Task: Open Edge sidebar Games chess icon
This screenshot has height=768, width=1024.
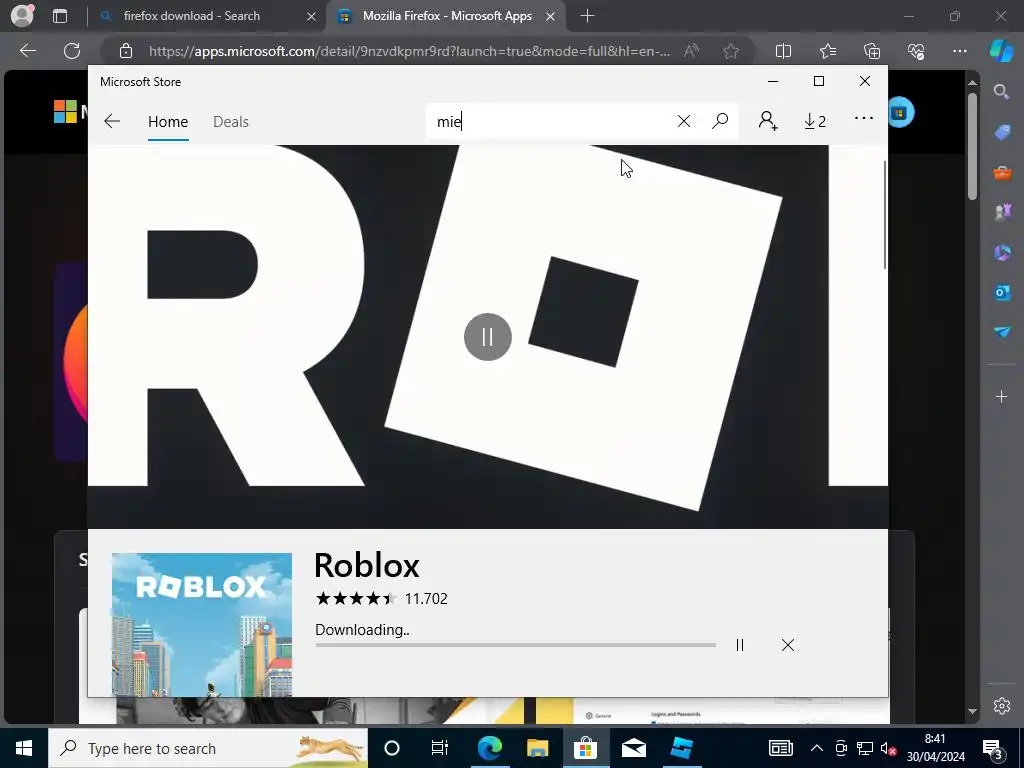Action: coord(1002,212)
